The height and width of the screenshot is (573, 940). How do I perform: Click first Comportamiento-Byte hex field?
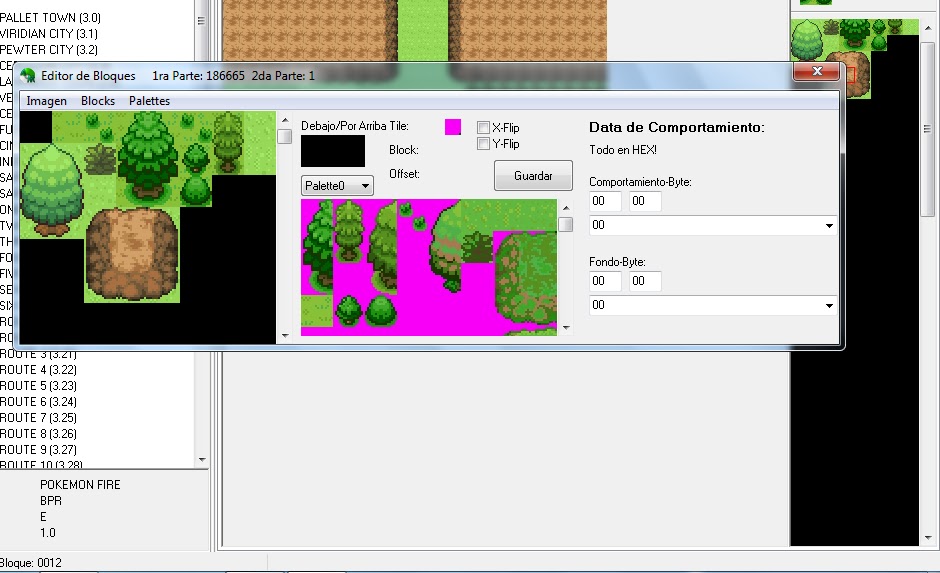(x=605, y=201)
